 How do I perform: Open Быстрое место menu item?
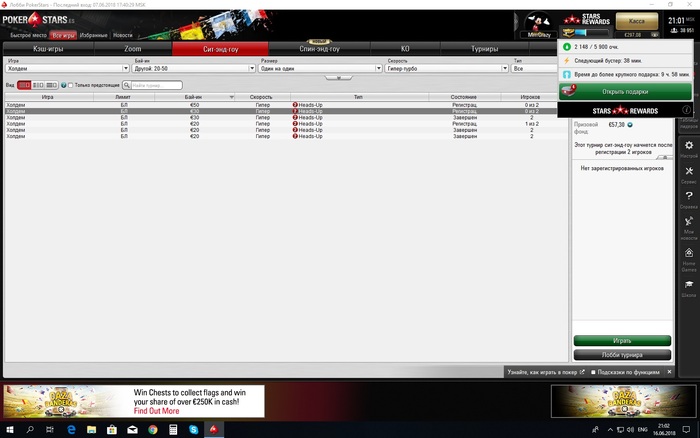click(x=28, y=35)
